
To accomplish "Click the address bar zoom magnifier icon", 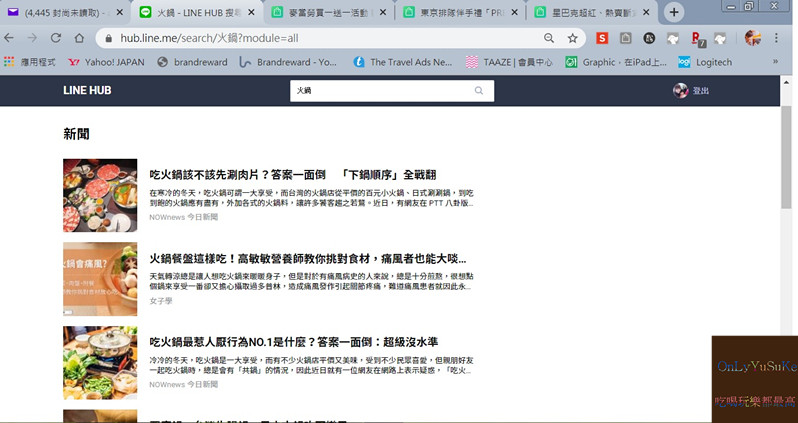I will click(x=549, y=38).
